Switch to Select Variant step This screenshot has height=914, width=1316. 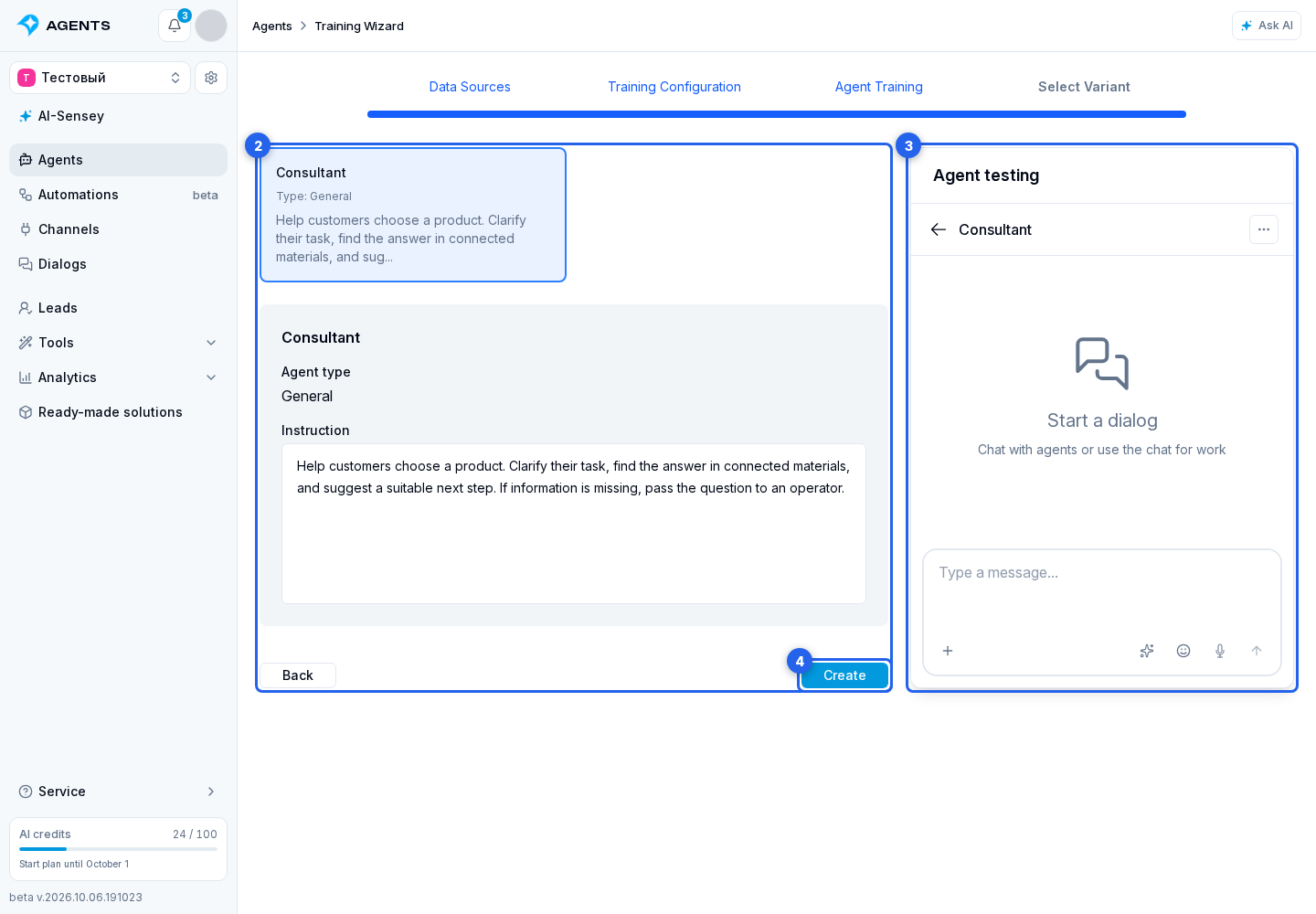1084,87
